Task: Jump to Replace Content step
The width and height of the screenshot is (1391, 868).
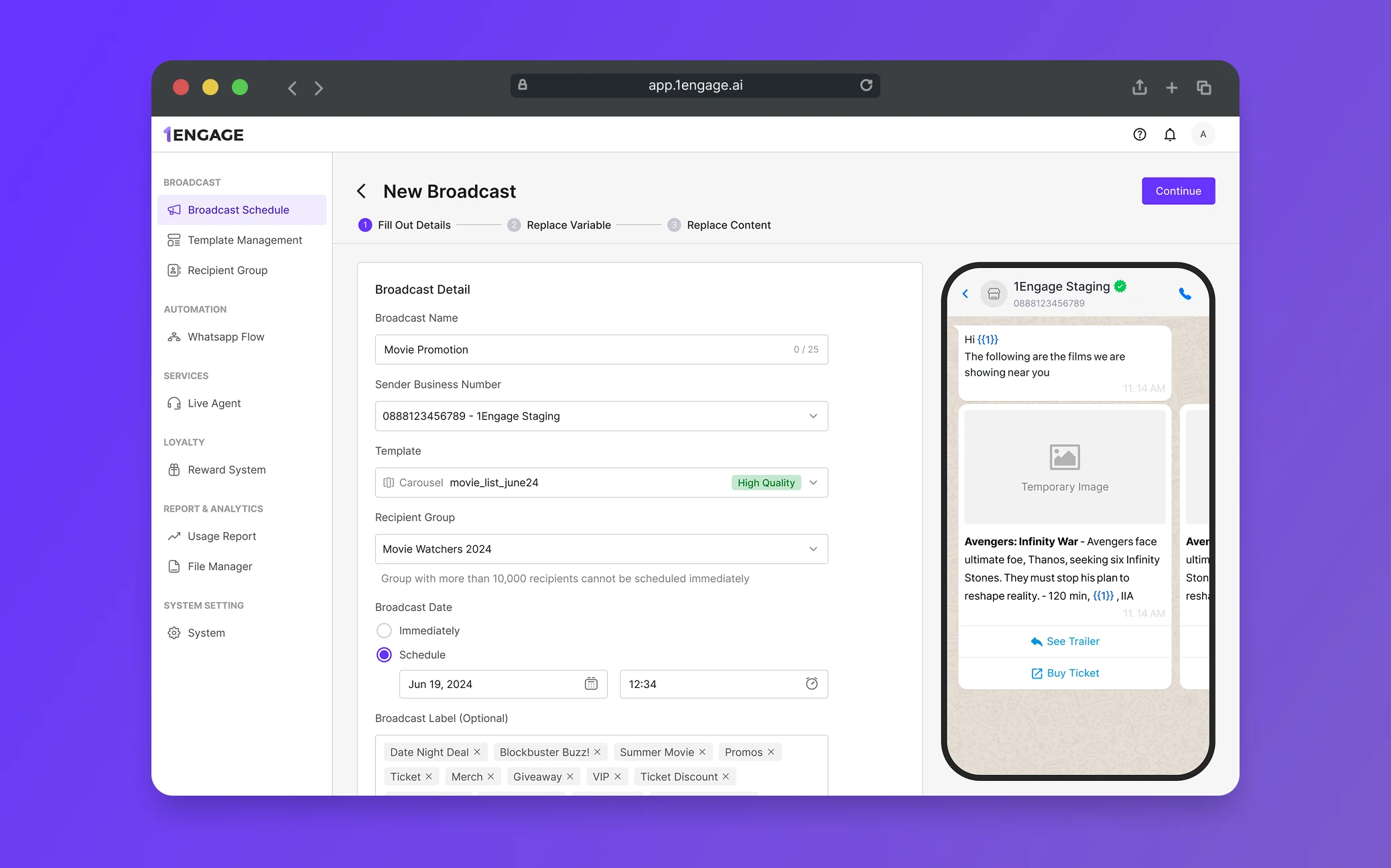Action: coord(719,225)
